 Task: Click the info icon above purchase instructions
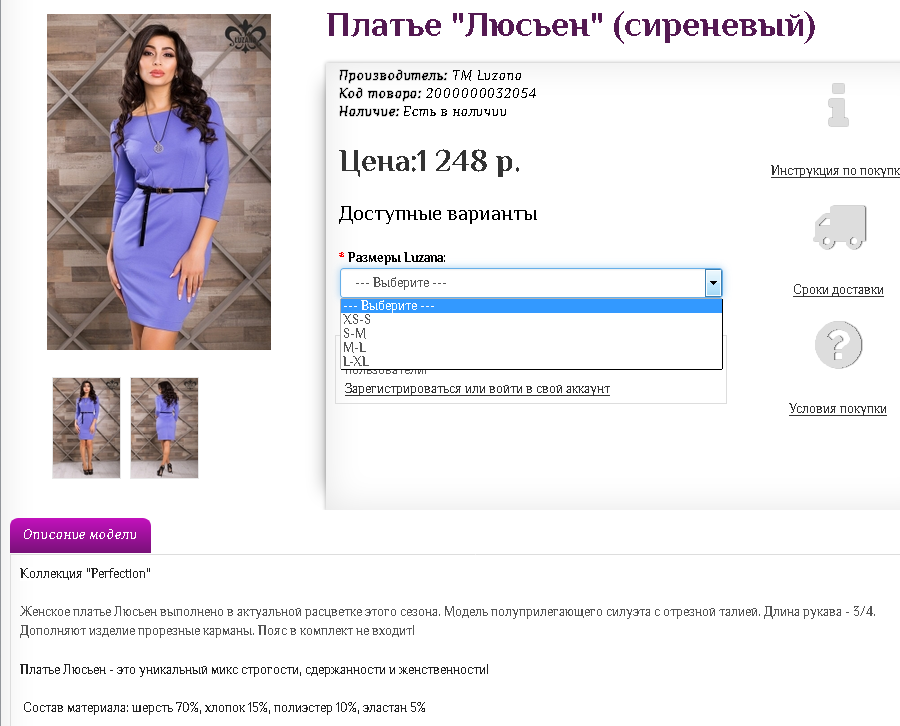tap(839, 105)
